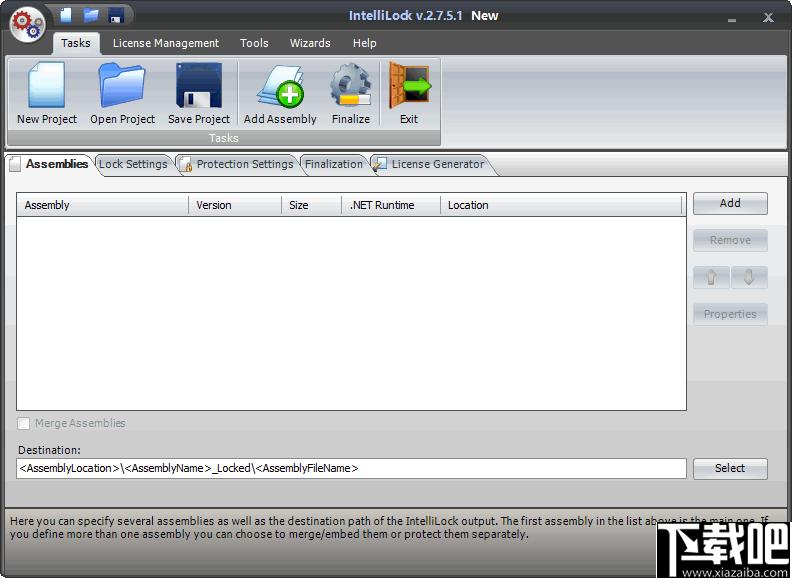Click the "Tasks" ribbon group caption
This screenshot has width=792, height=578.
223,138
